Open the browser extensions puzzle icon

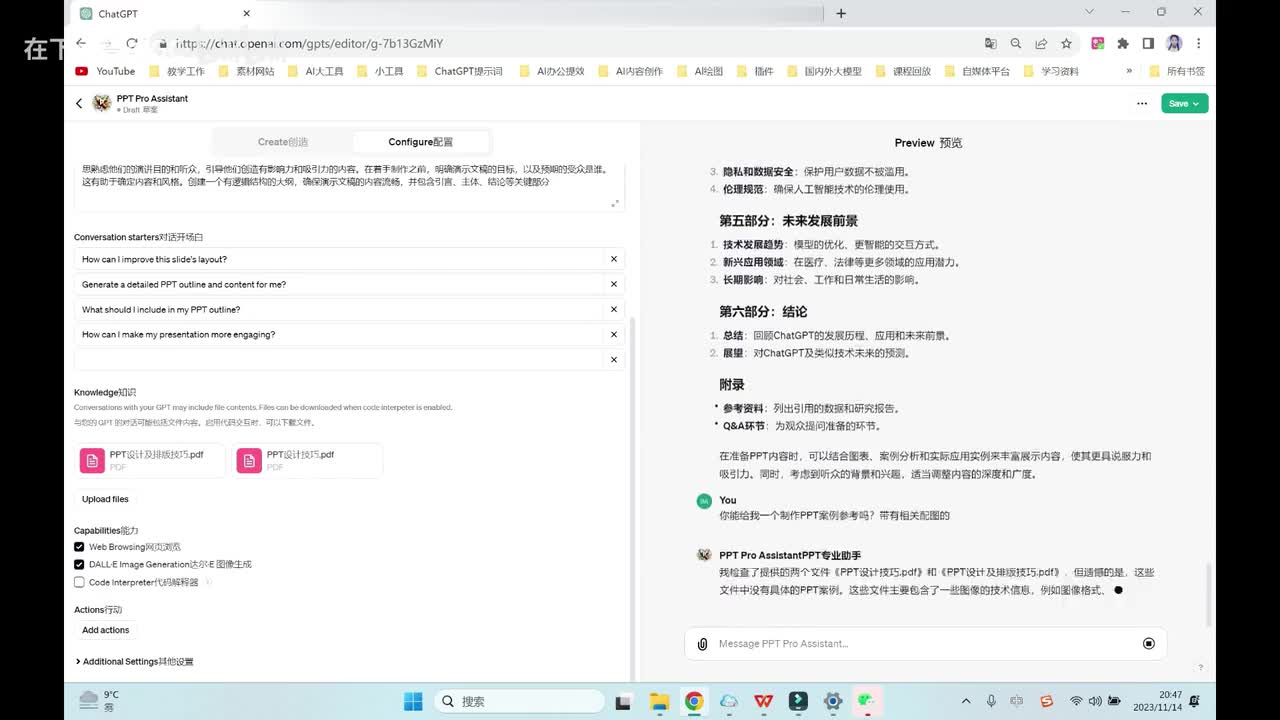1122,43
